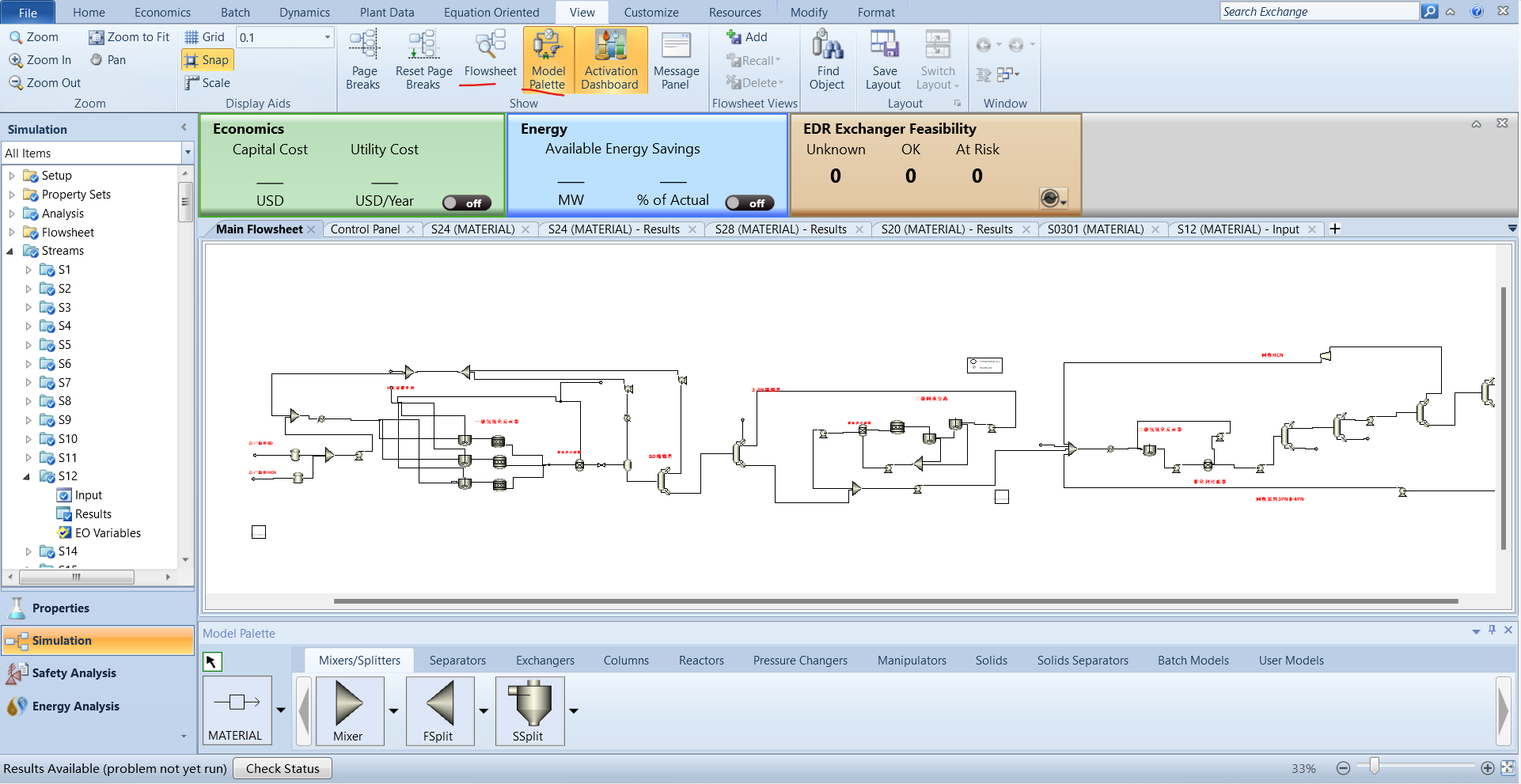Click the Check Status button

(x=283, y=768)
